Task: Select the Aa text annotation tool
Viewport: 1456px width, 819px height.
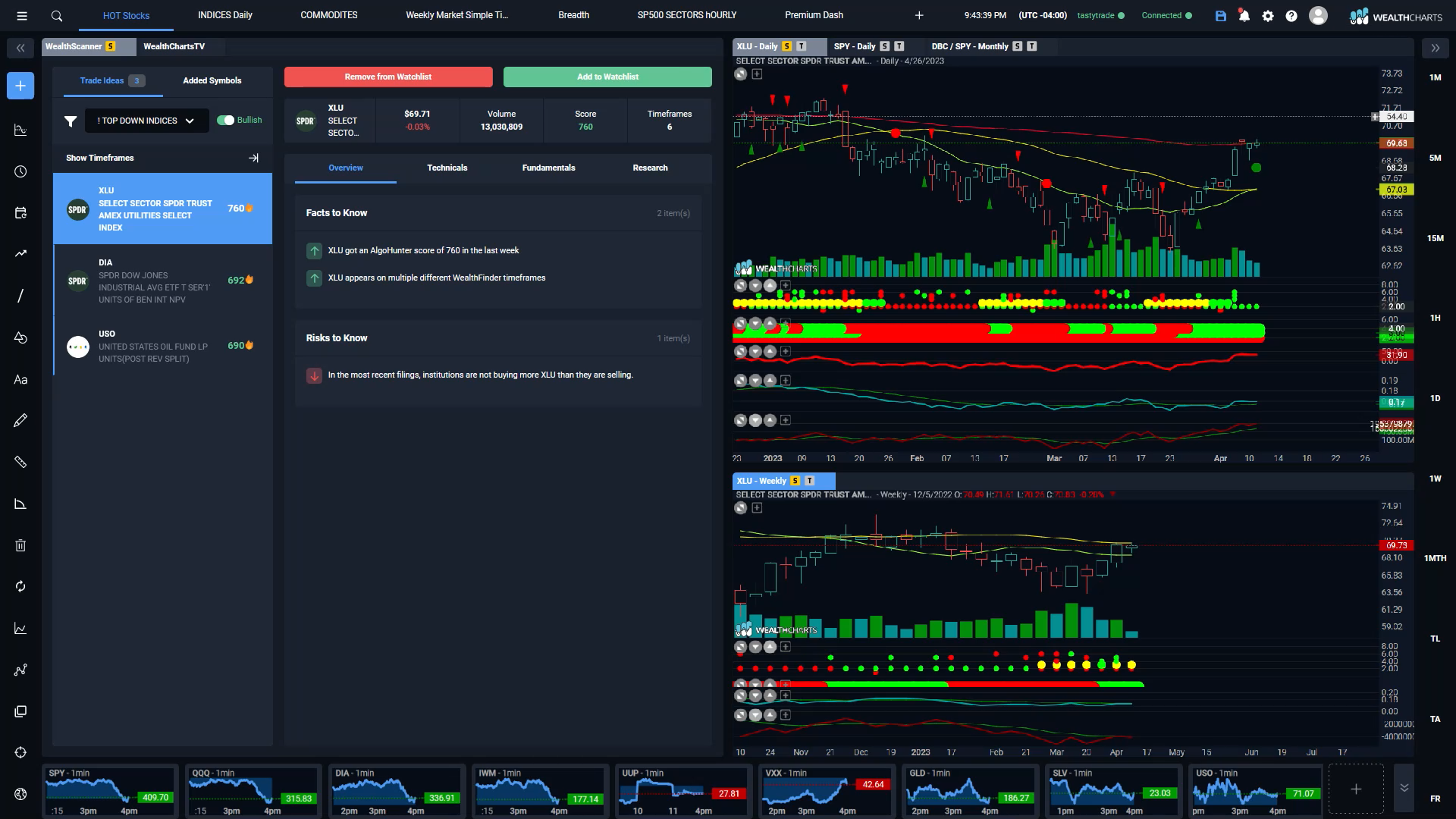Action: [x=20, y=379]
